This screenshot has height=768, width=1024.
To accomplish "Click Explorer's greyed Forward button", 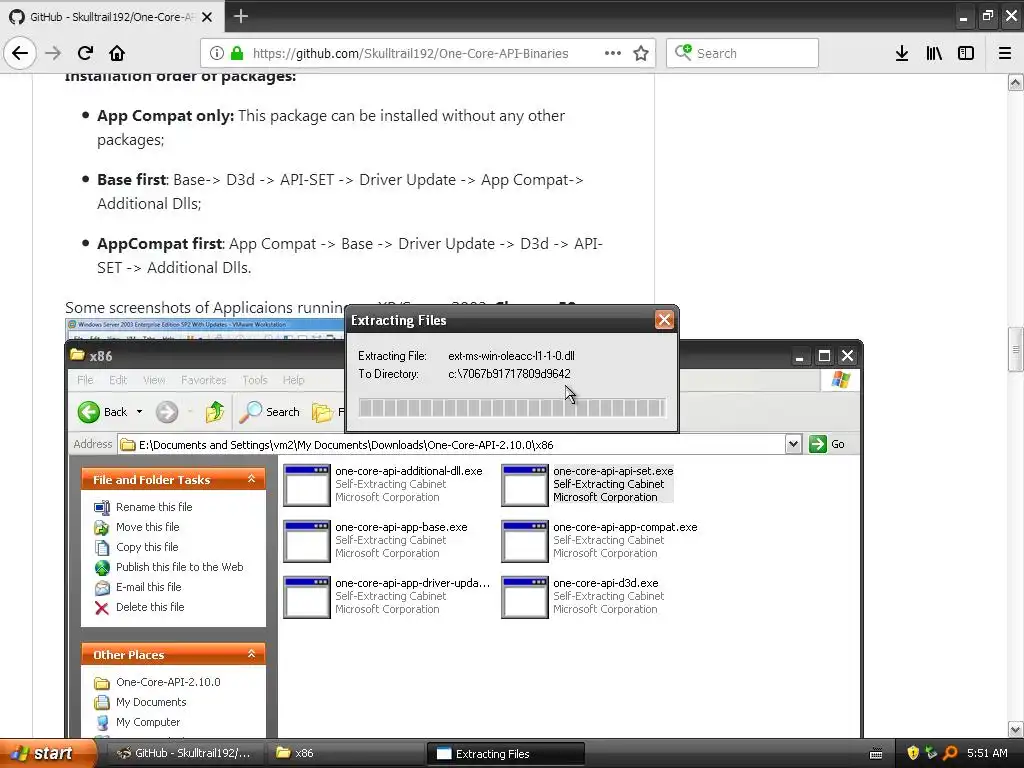I will click(167, 411).
